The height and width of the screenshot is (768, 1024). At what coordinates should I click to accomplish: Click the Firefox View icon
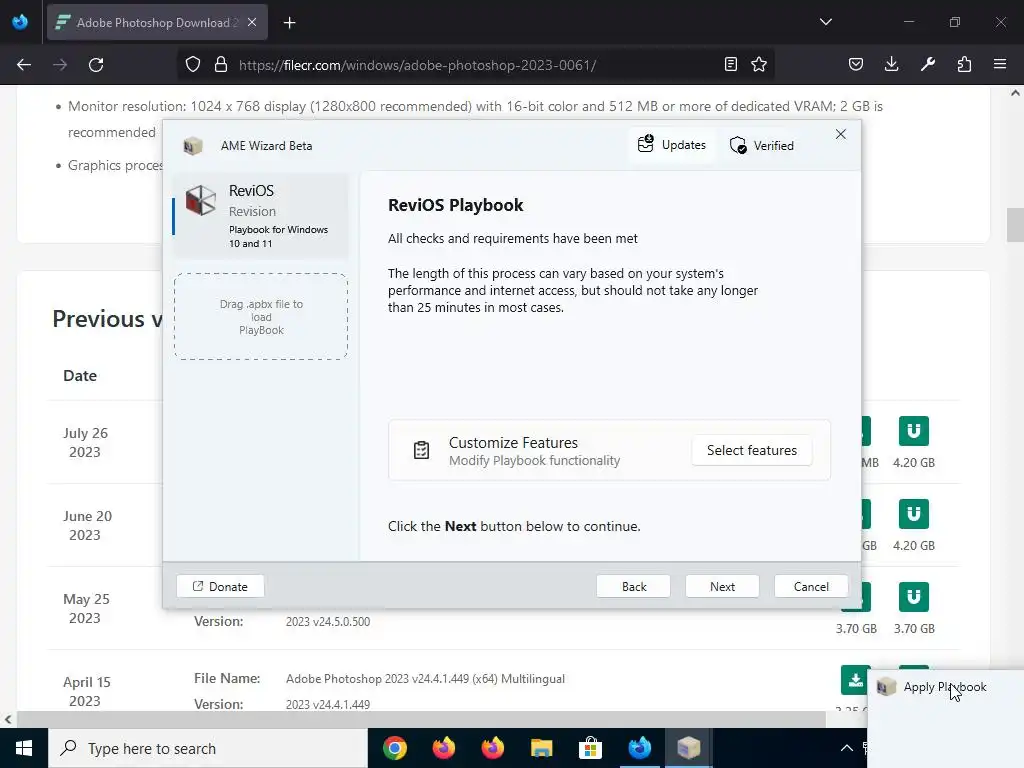pyautogui.click(x=20, y=22)
